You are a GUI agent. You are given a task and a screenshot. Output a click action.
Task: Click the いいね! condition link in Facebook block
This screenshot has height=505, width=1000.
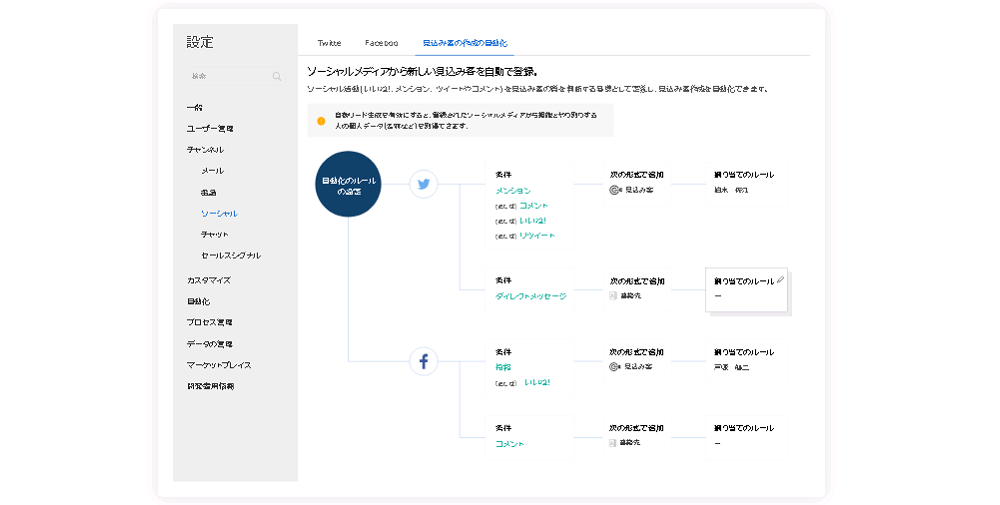click(x=537, y=383)
